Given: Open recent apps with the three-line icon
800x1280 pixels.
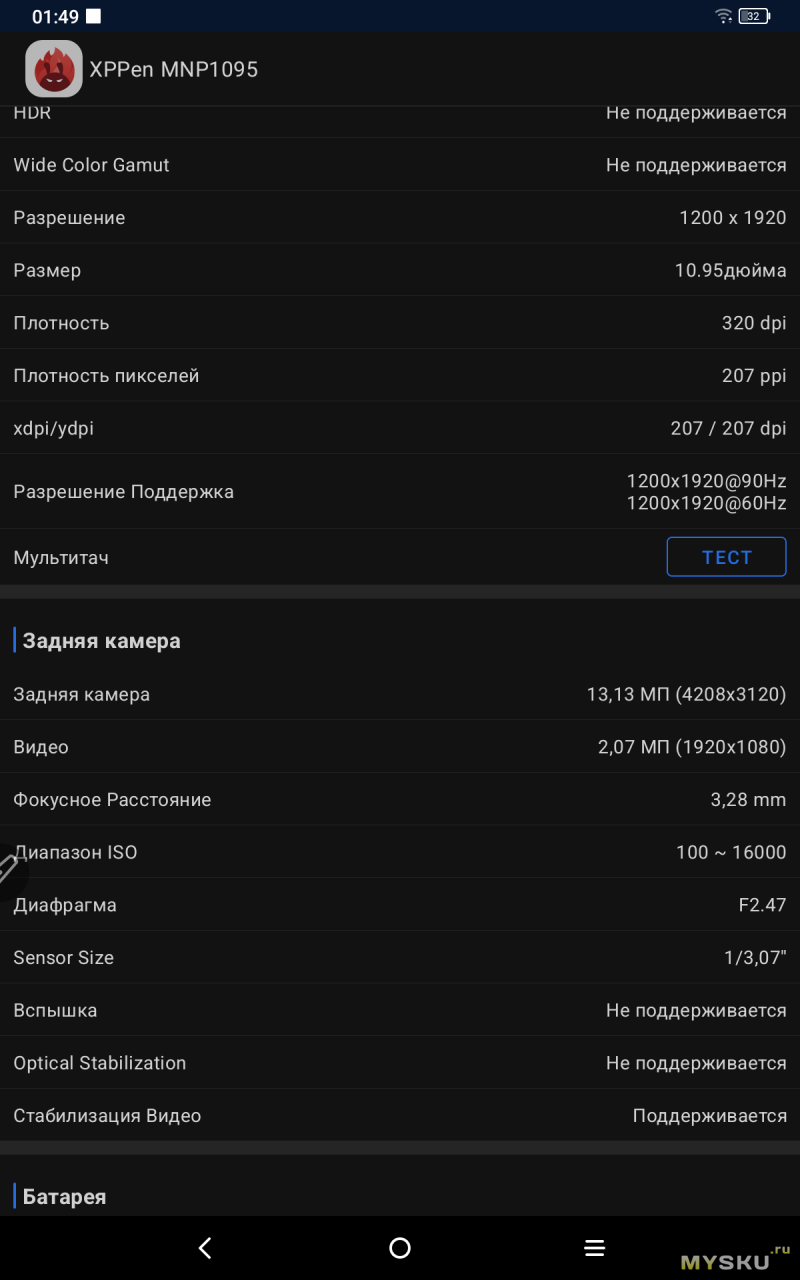Looking at the screenshot, I should [595, 1247].
